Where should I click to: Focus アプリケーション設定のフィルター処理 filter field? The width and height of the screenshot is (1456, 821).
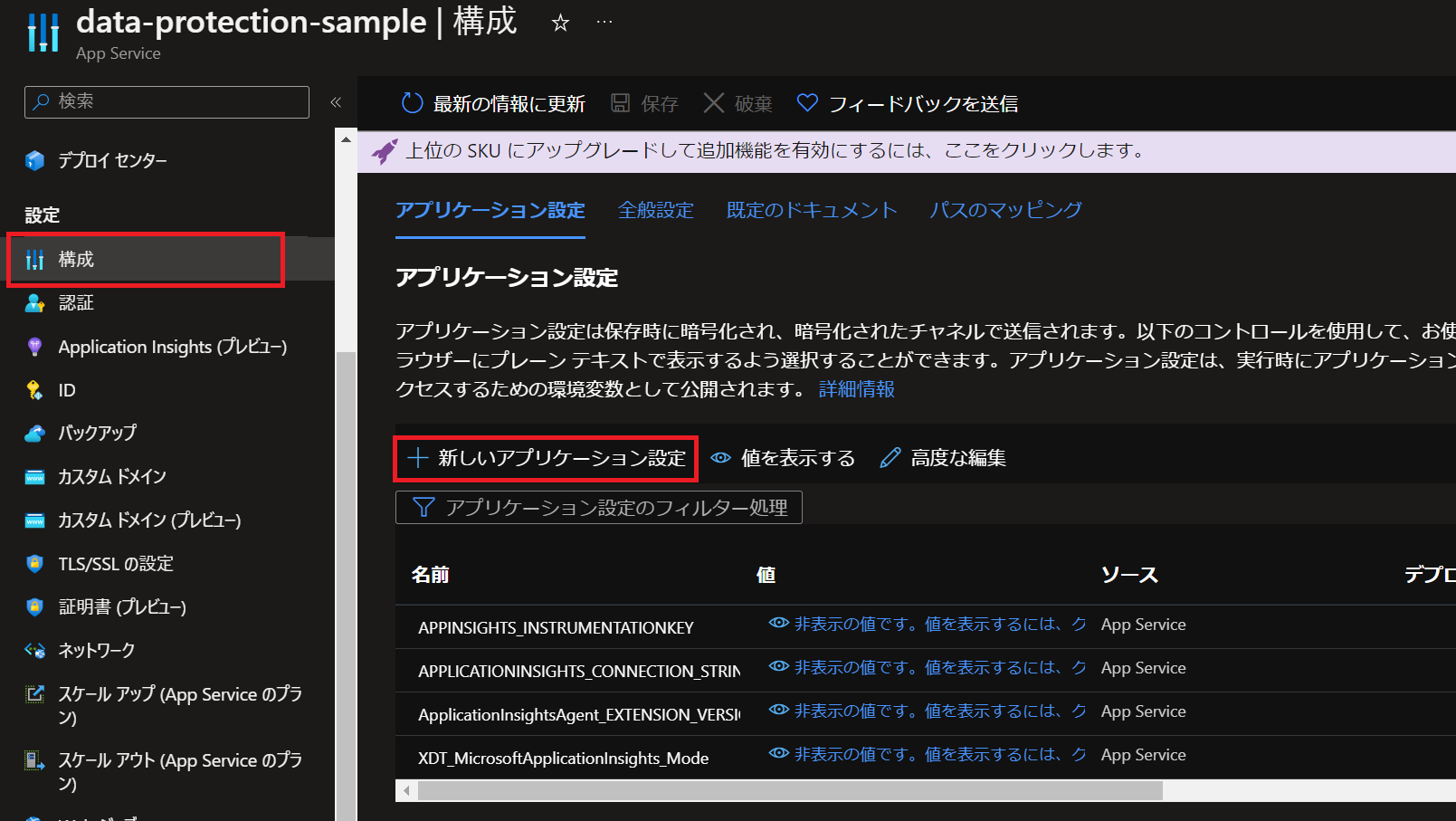pos(599,507)
